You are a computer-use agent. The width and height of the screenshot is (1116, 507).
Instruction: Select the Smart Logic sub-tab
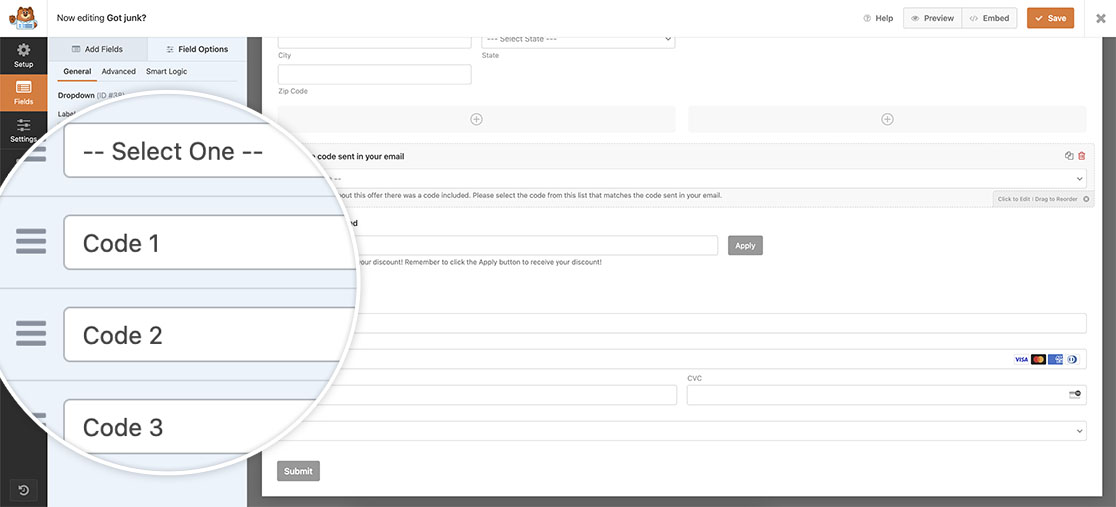point(167,71)
